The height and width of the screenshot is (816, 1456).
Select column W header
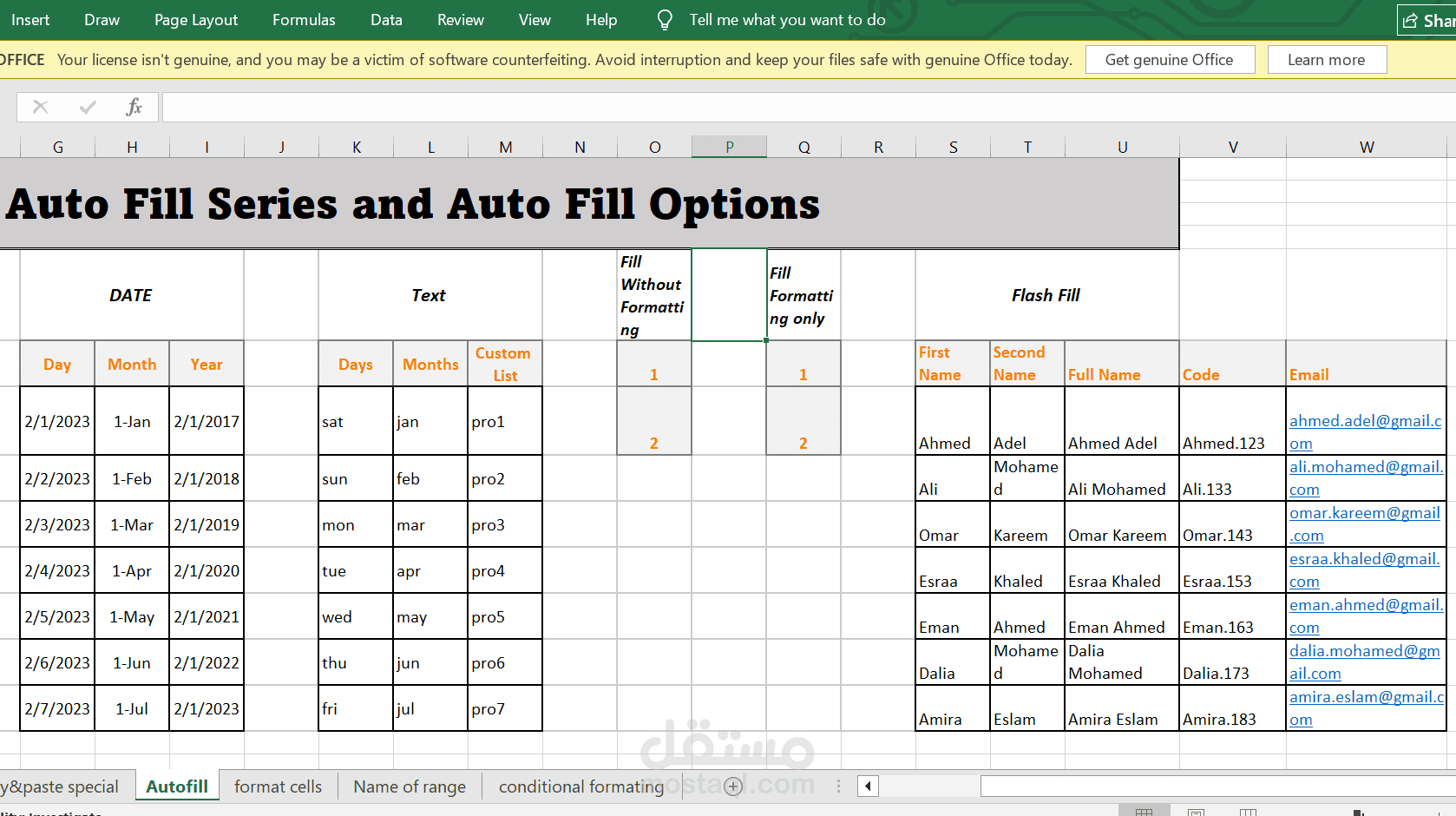1367,147
